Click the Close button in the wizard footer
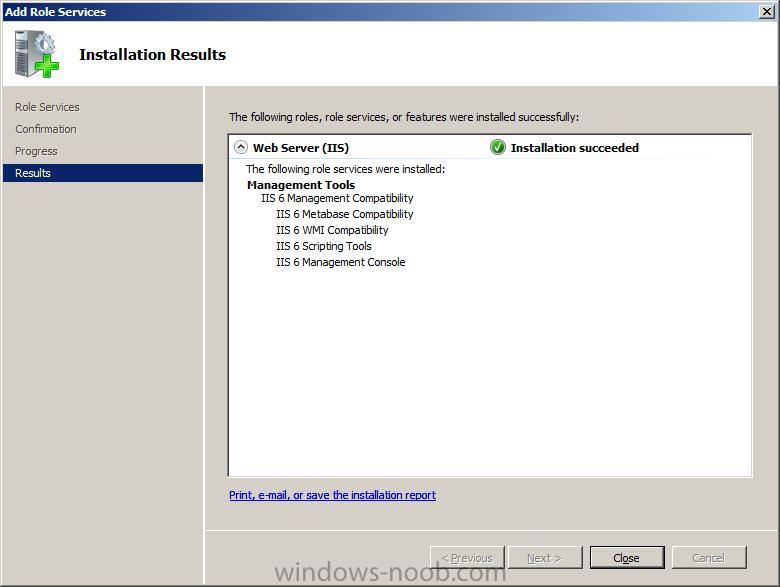This screenshot has height=587, width=780. [627, 558]
